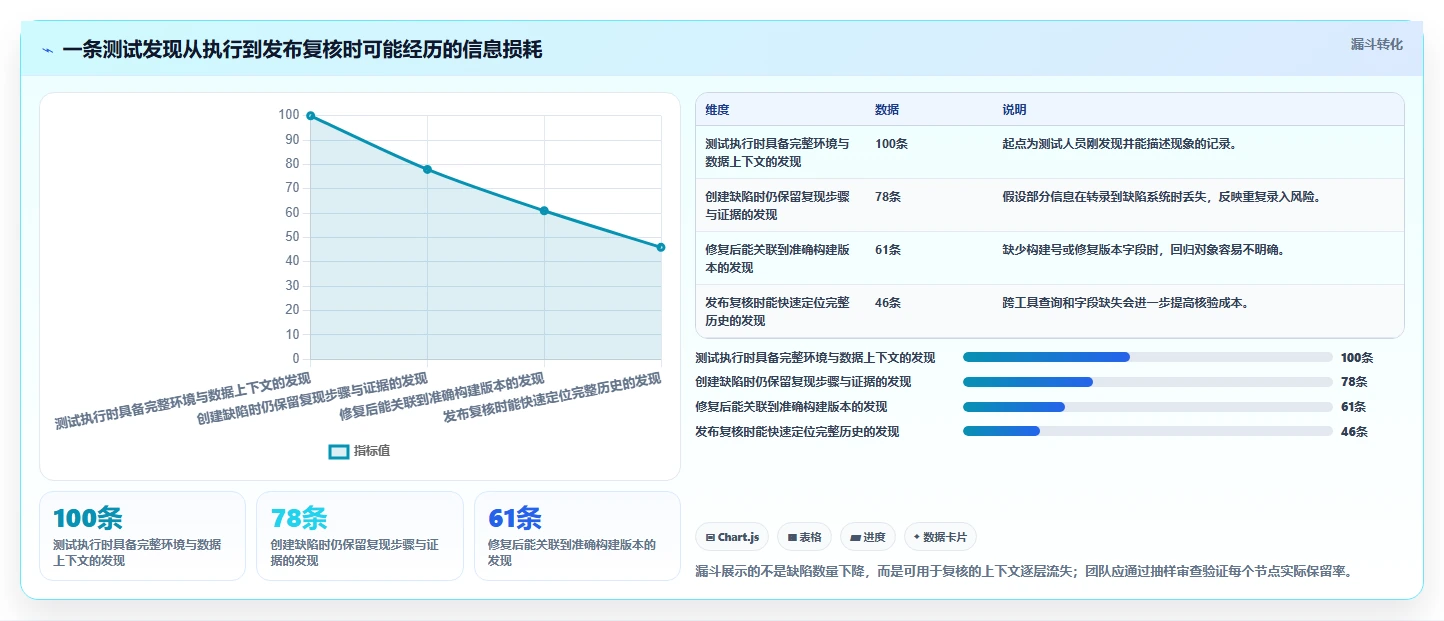
Task: Click the 78条 metric card
Action: click(360, 536)
